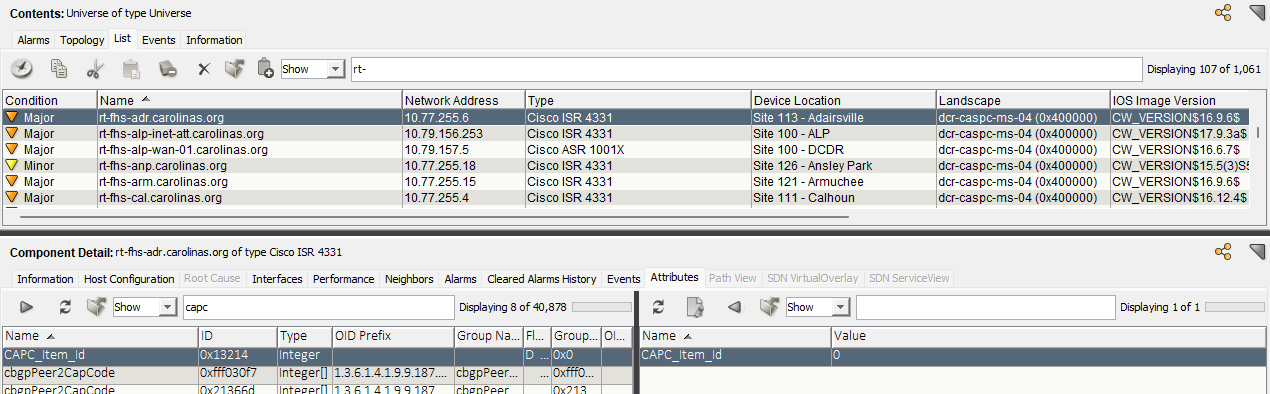Sort by Landscape column header
Screen dimensions: 1270x394
(1022, 100)
